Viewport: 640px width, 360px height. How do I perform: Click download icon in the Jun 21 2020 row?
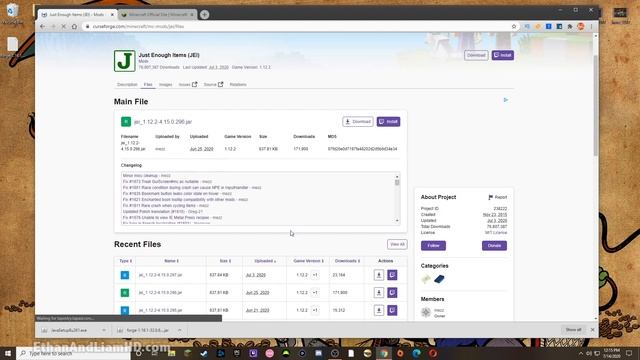click(379, 310)
